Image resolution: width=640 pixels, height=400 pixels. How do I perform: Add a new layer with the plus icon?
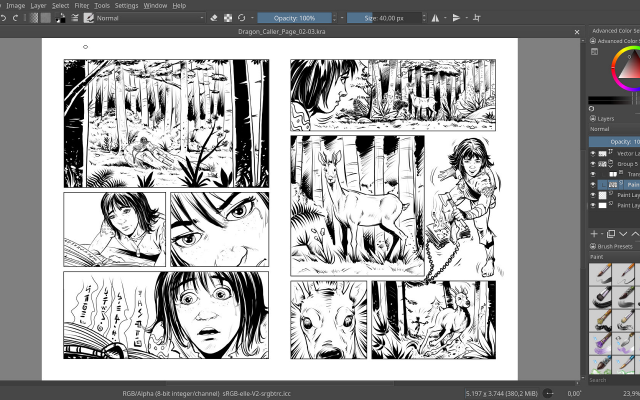[594, 233]
